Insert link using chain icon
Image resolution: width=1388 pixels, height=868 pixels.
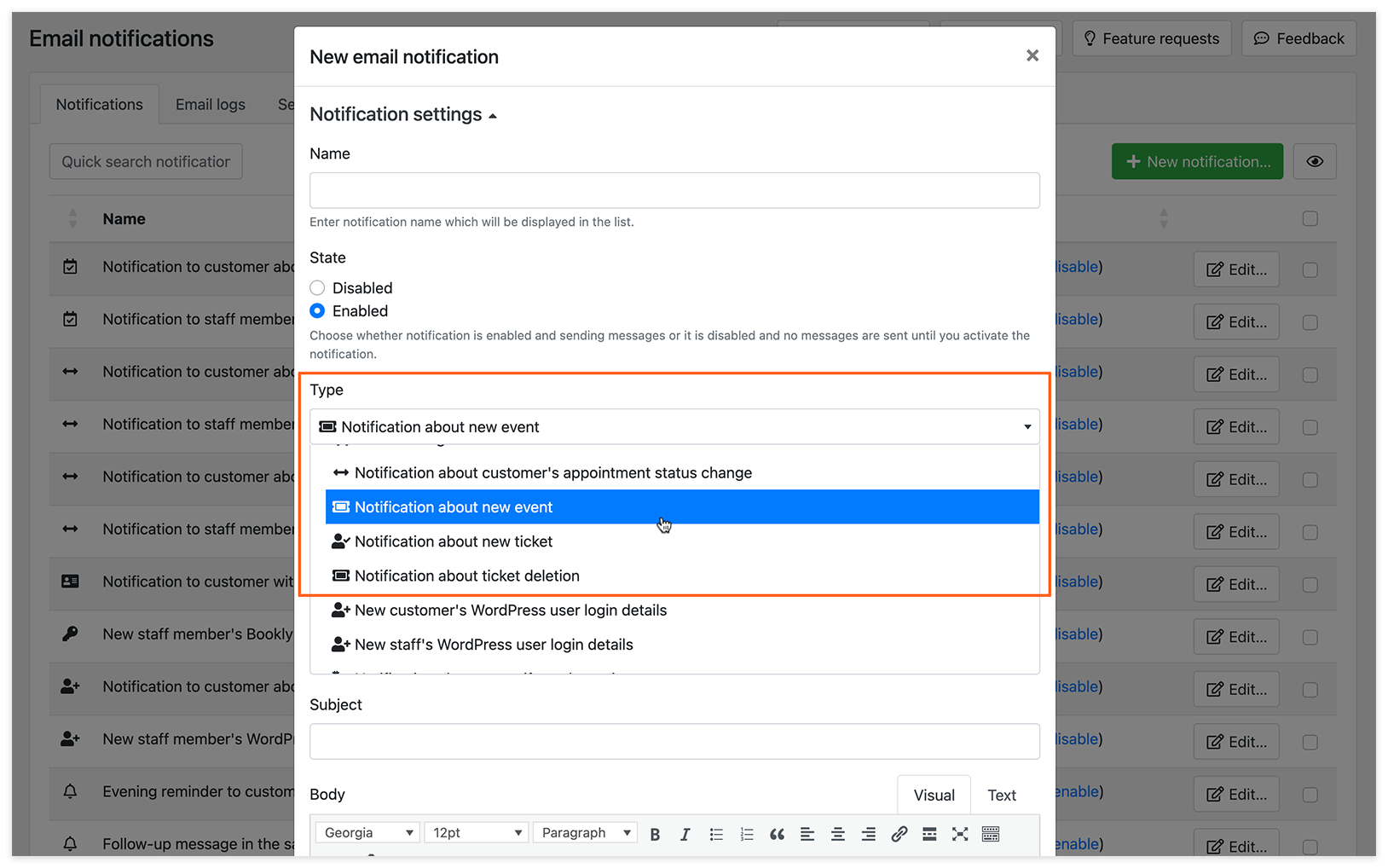click(899, 834)
